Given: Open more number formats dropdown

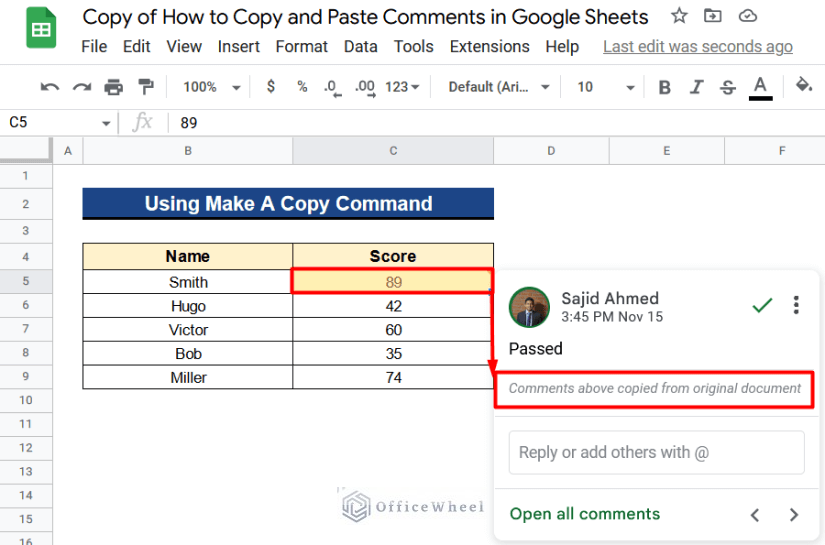Looking at the screenshot, I should [402, 87].
